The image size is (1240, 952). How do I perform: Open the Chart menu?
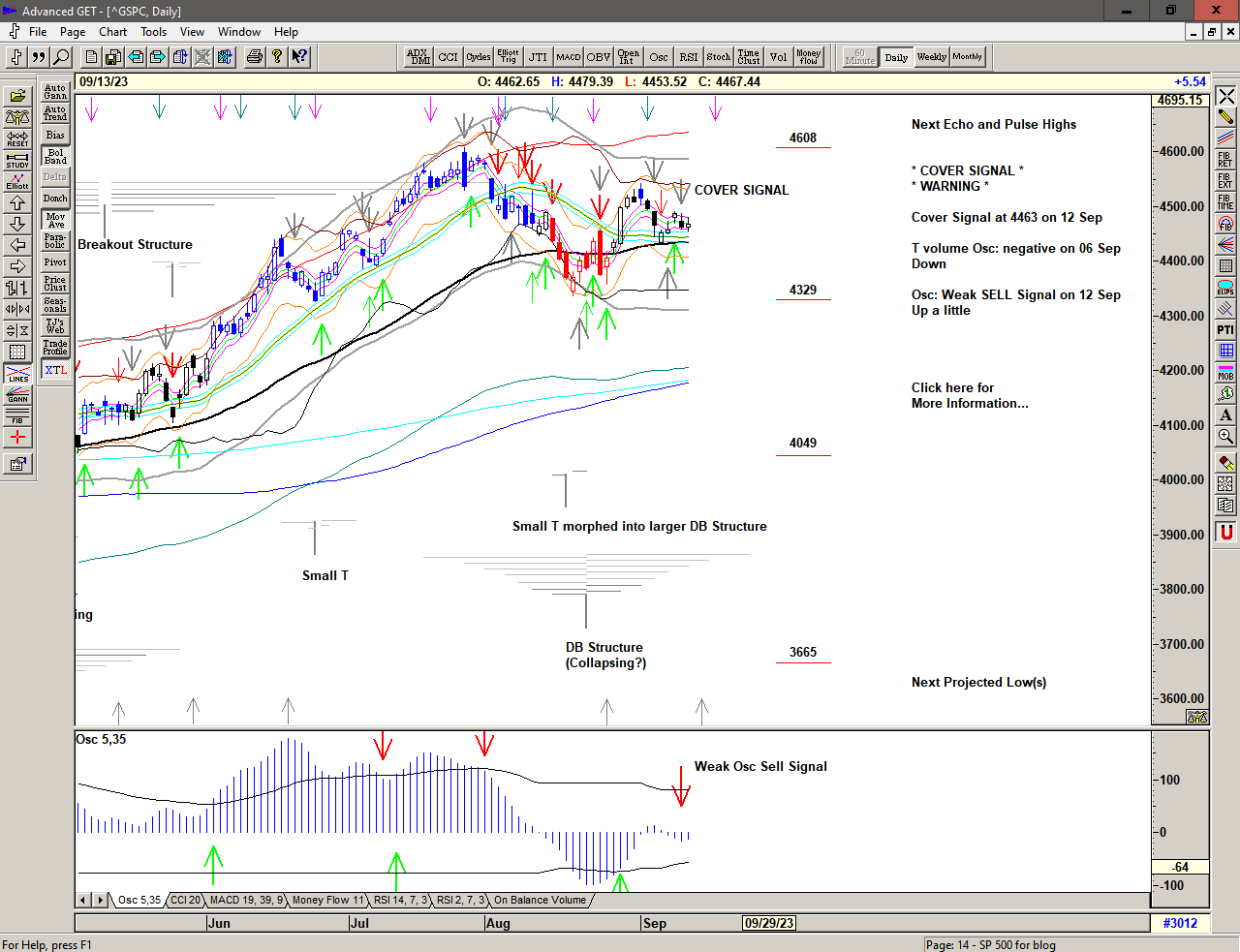(x=112, y=32)
